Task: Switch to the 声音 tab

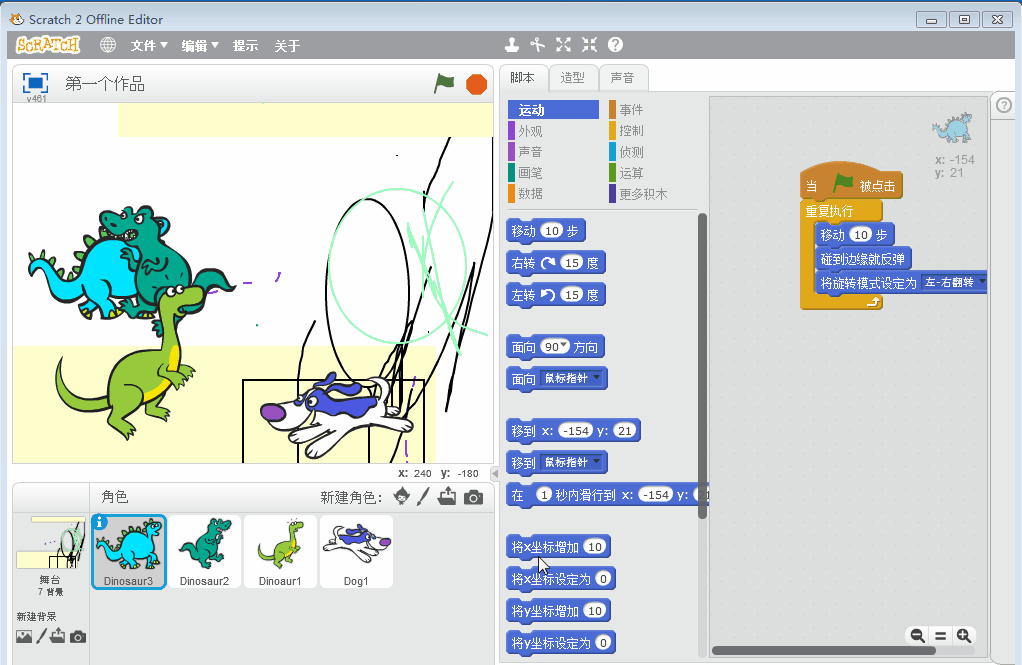Action: coord(622,78)
